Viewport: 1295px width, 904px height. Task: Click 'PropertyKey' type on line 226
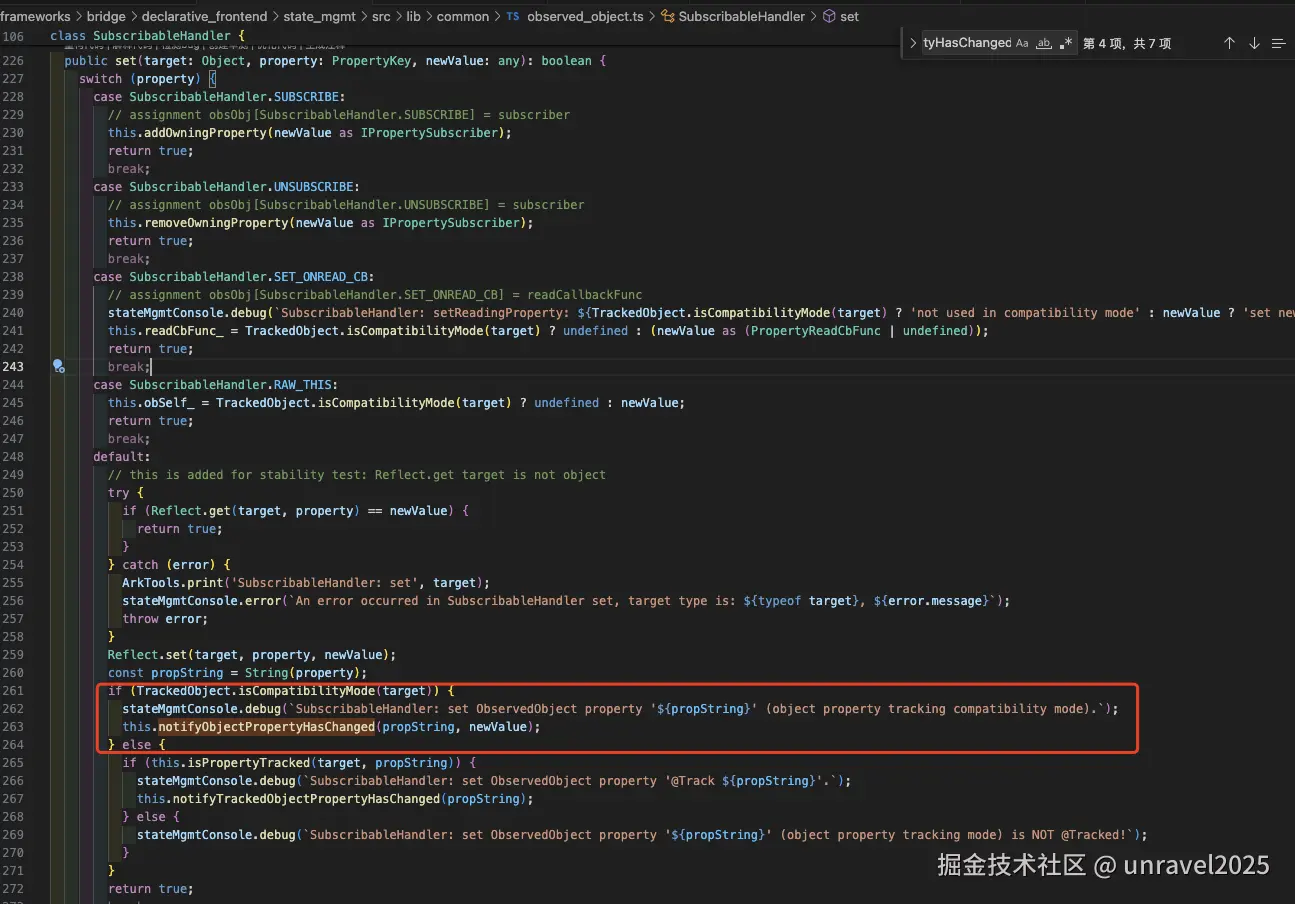371,60
